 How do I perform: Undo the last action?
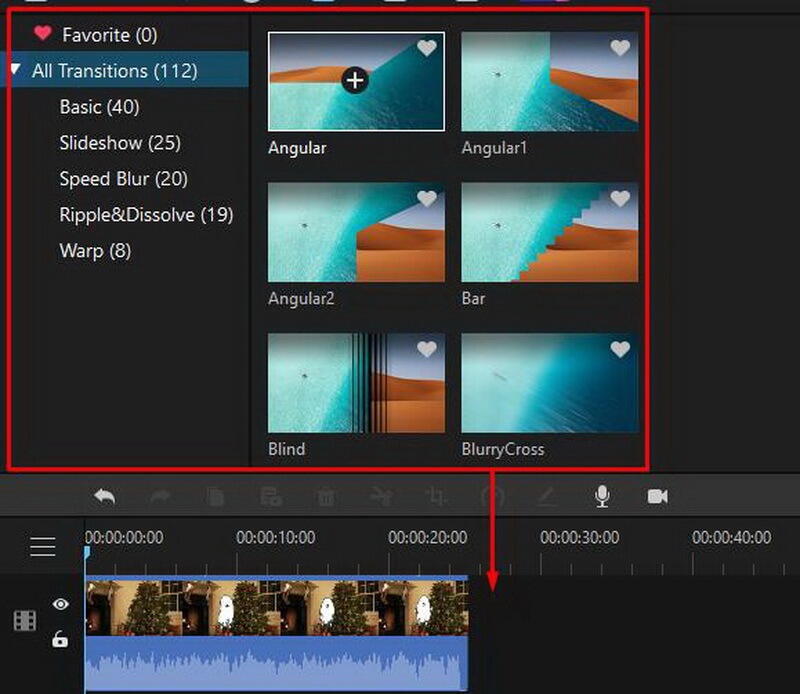(105, 496)
